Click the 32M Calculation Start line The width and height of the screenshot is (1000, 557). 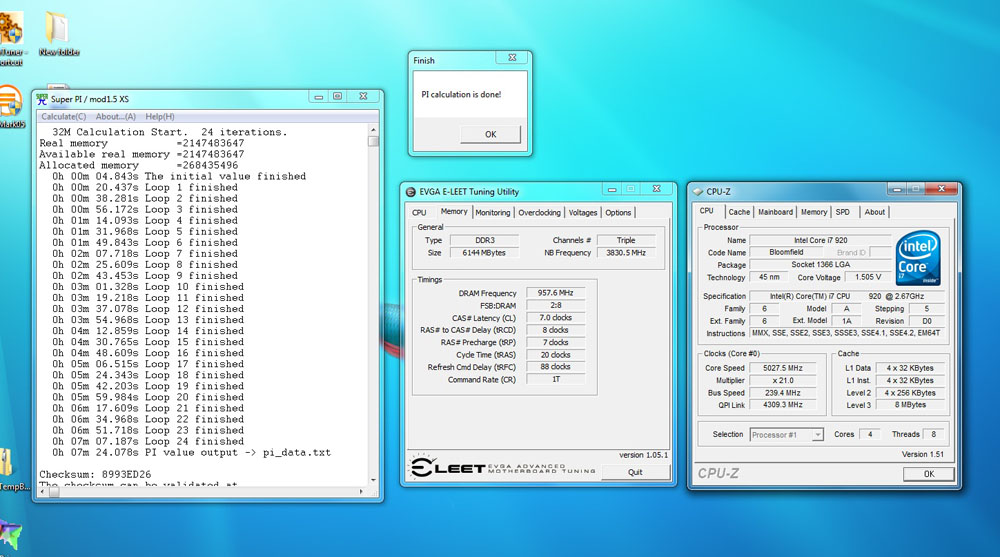[170, 132]
